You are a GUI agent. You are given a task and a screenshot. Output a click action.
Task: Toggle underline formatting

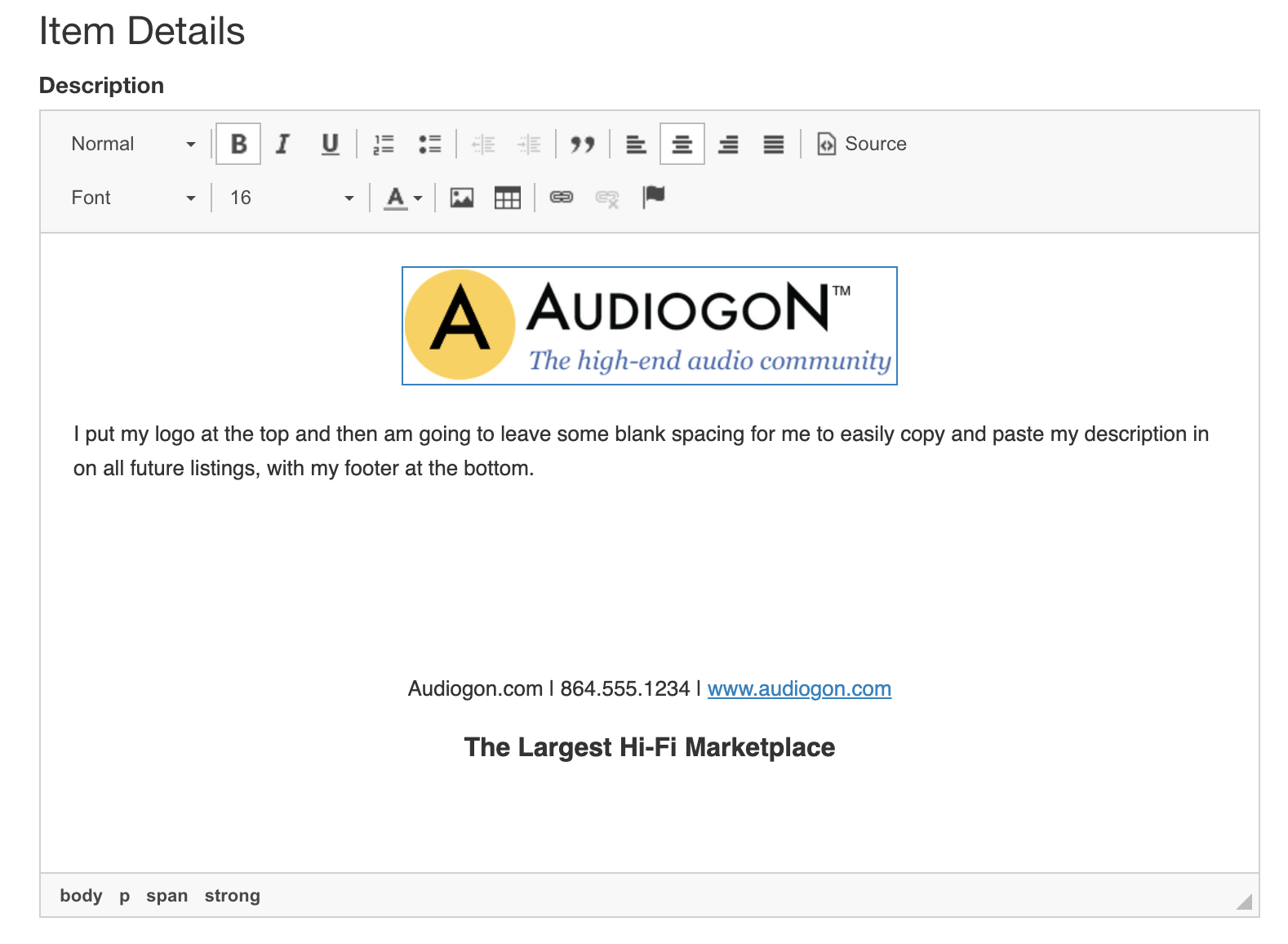(330, 144)
